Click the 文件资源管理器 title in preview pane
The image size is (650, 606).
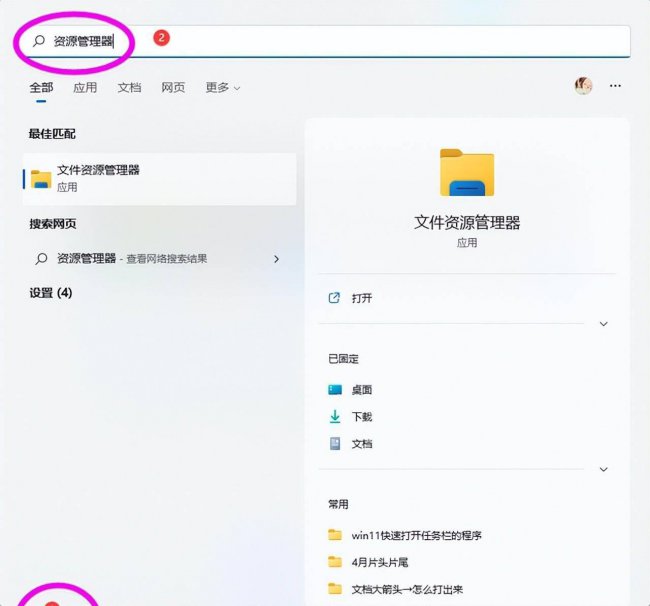coord(467,223)
